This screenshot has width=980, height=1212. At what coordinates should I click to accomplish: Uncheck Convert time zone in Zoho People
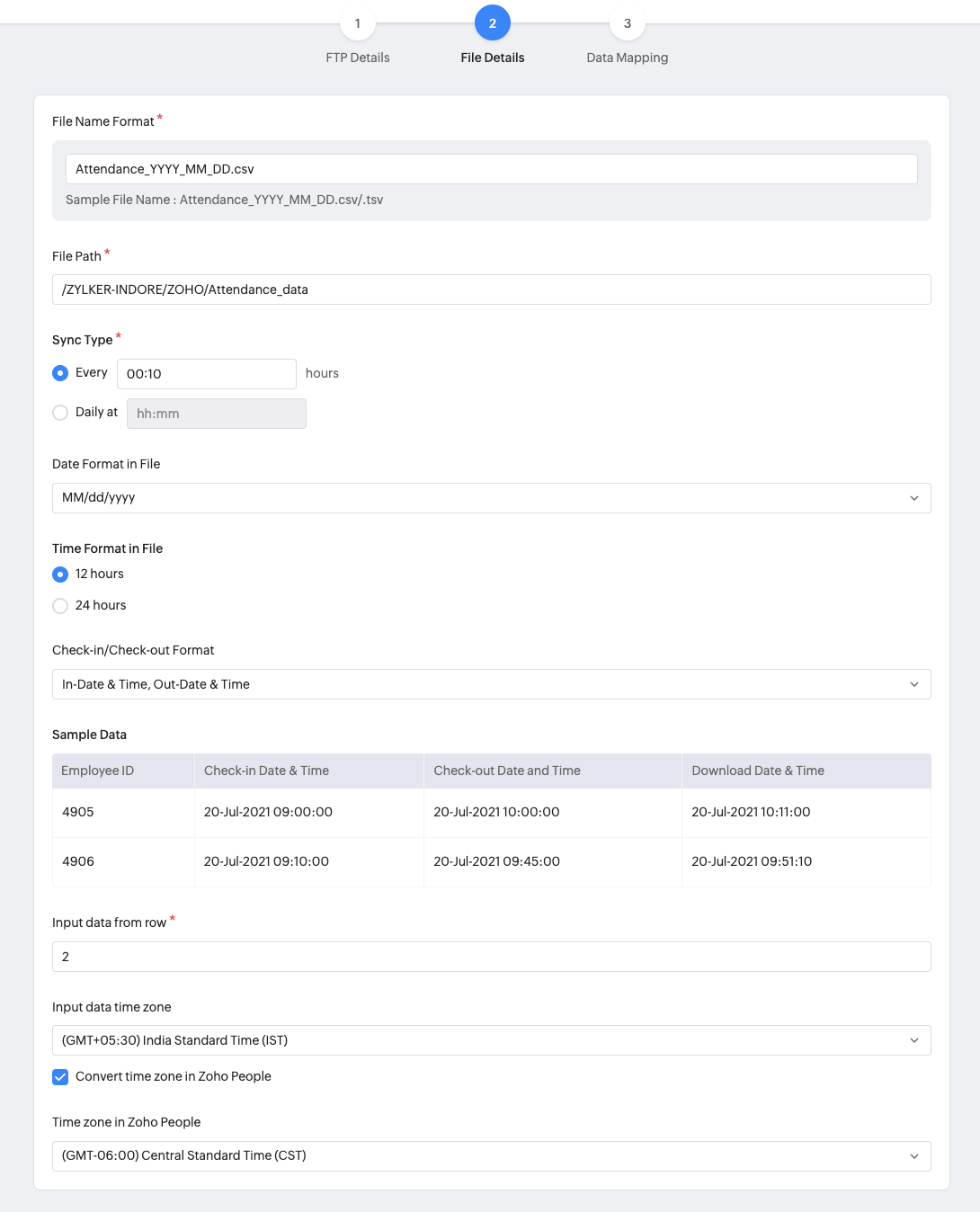coord(60,1077)
